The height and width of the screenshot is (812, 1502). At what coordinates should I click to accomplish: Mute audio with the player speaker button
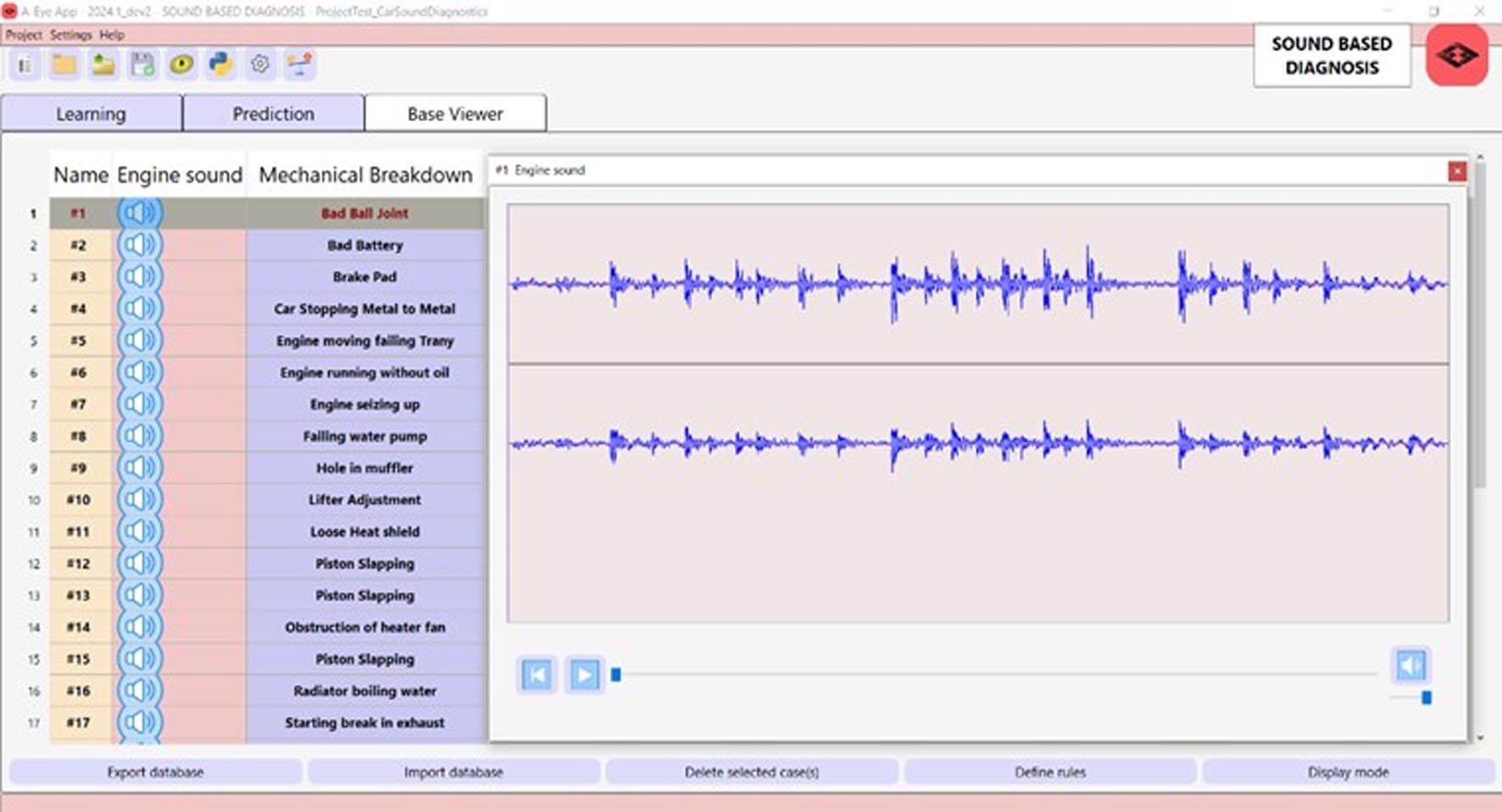1410,665
